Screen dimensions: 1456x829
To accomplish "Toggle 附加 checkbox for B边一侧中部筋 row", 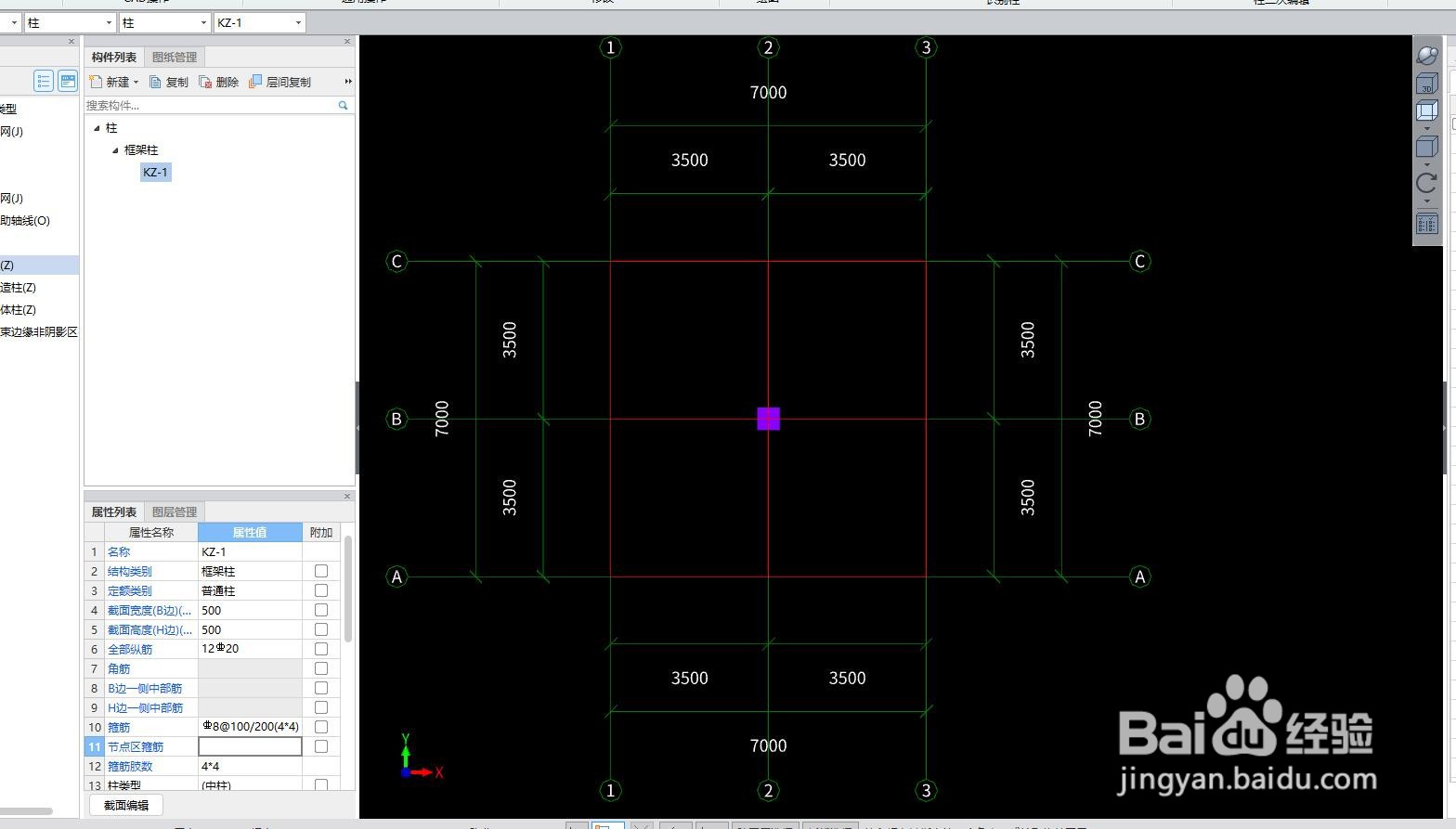I will point(321,688).
